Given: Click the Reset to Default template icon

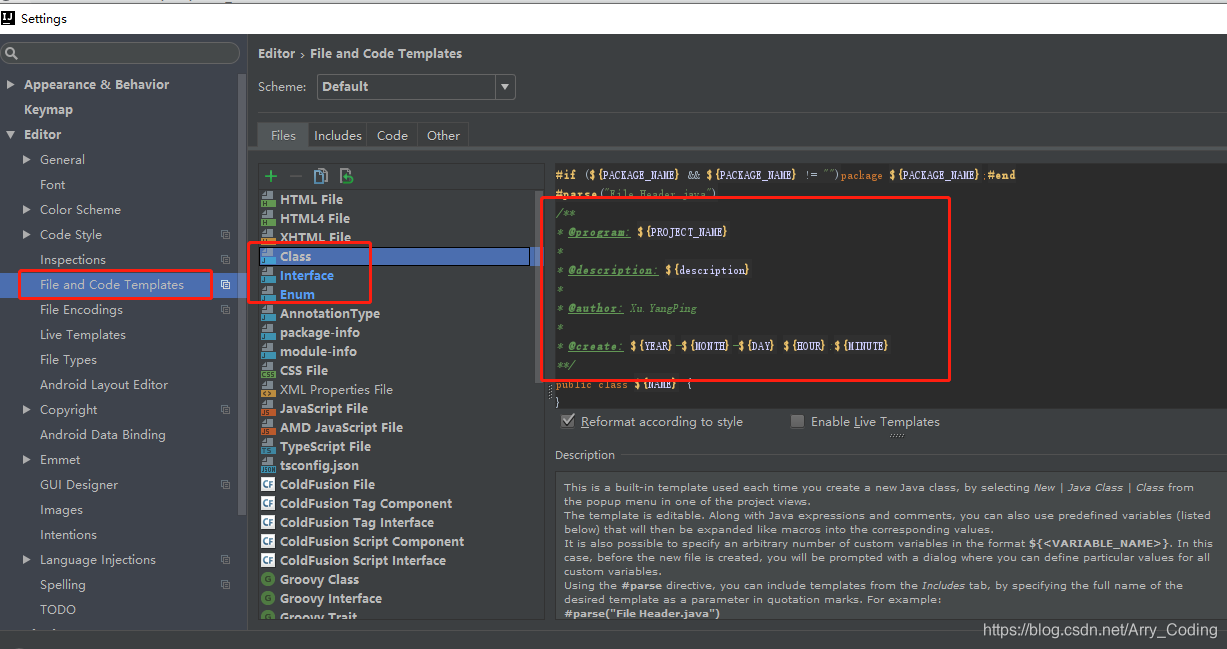Looking at the screenshot, I should coord(346,176).
